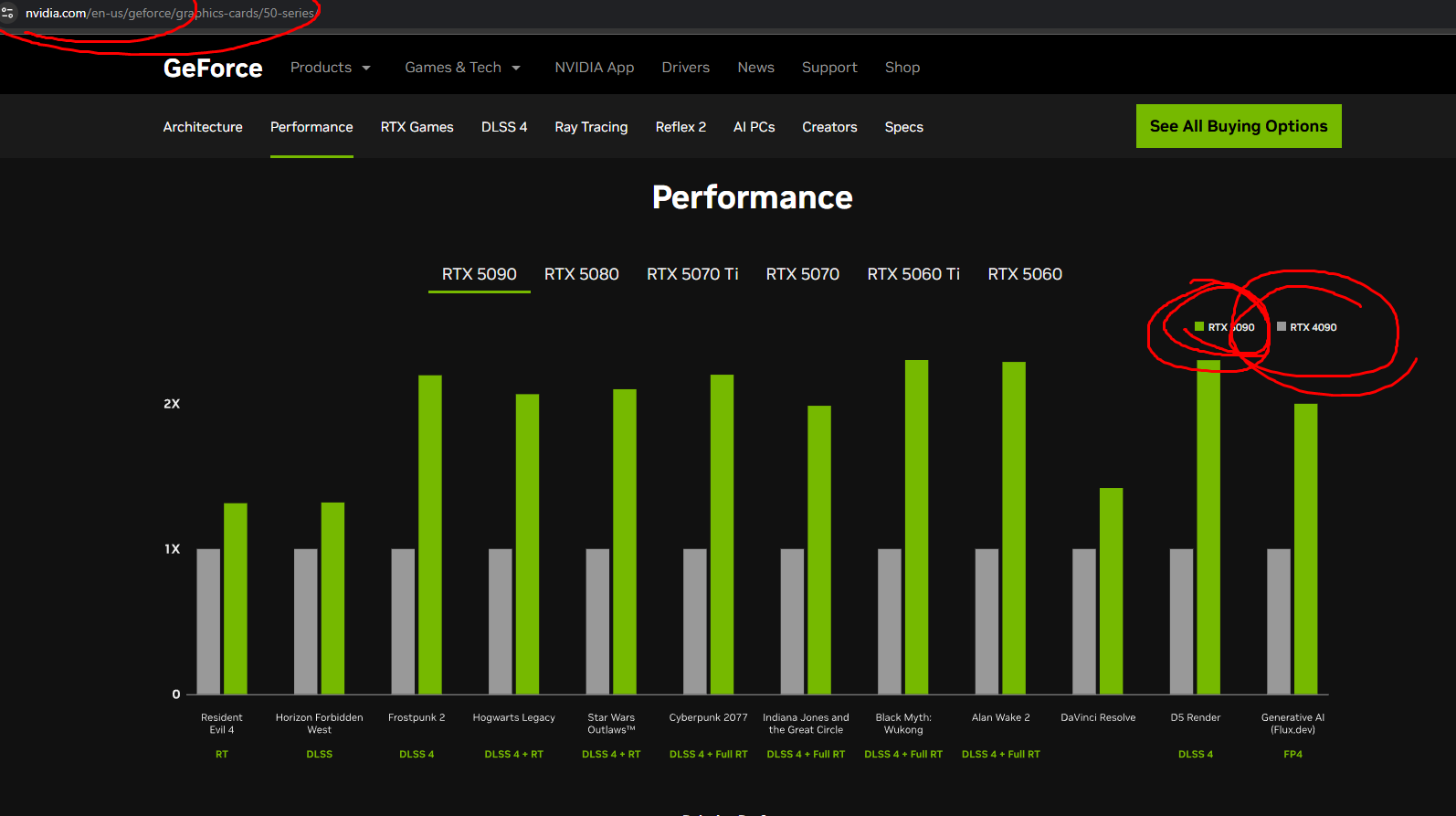Switch to the RTX 5060 chart tab

1025,274
